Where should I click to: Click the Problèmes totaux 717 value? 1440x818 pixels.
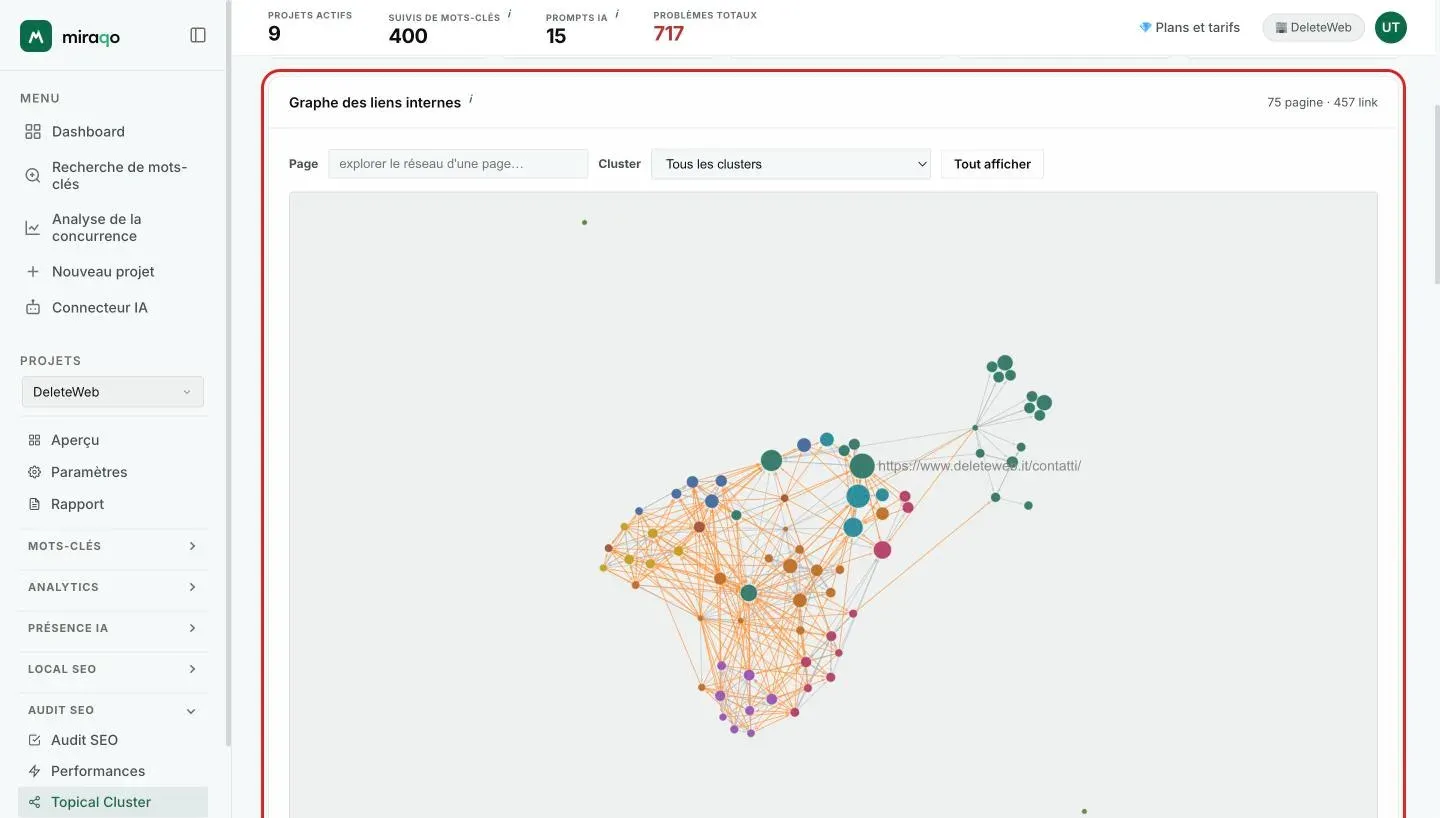(x=668, y=34)
